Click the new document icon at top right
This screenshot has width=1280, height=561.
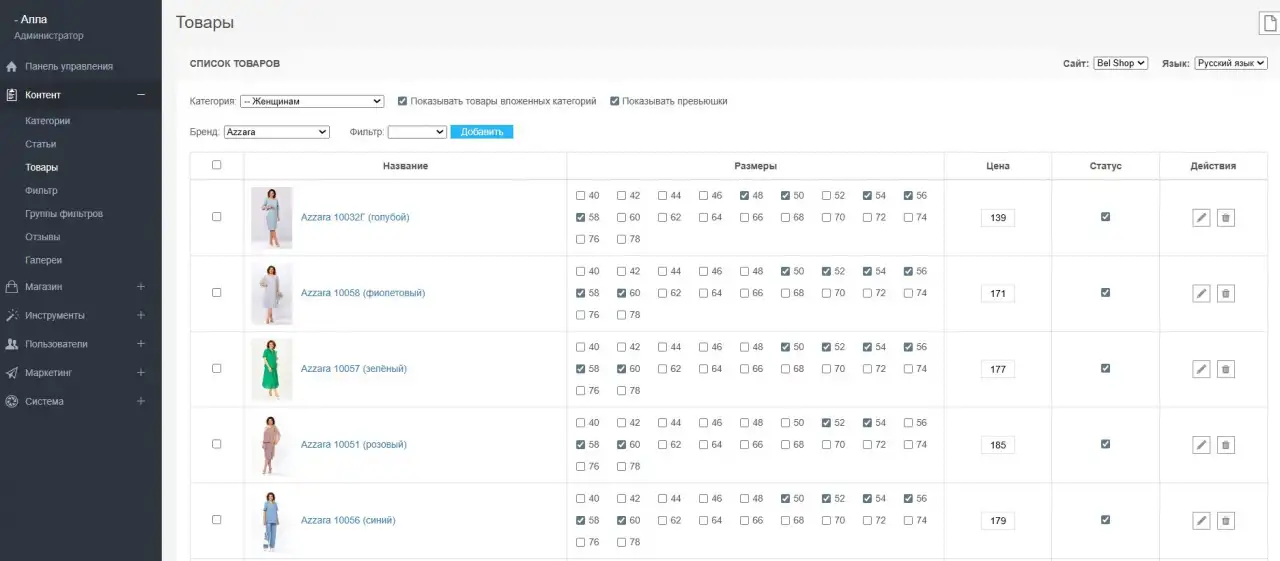pyautogui.click(x=1268, y=23)
